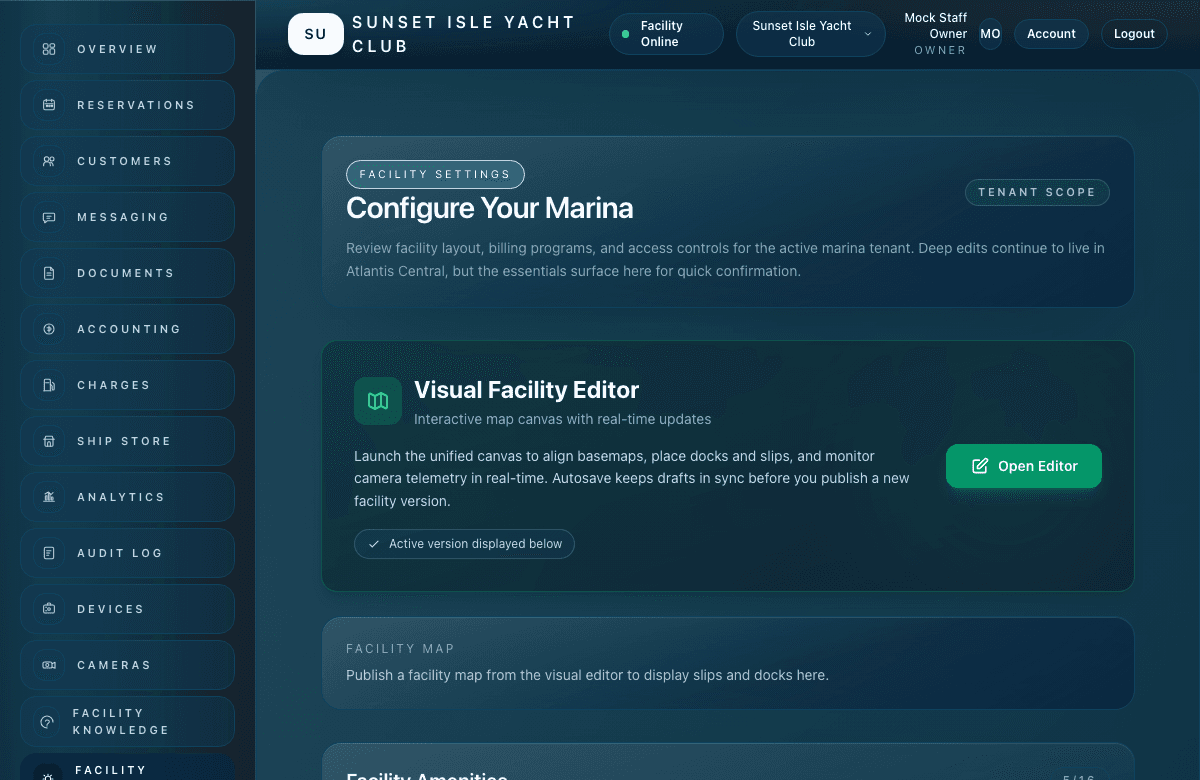Open the Devices page
Viewport: 1200px width, 780px height.
[127, 609]
